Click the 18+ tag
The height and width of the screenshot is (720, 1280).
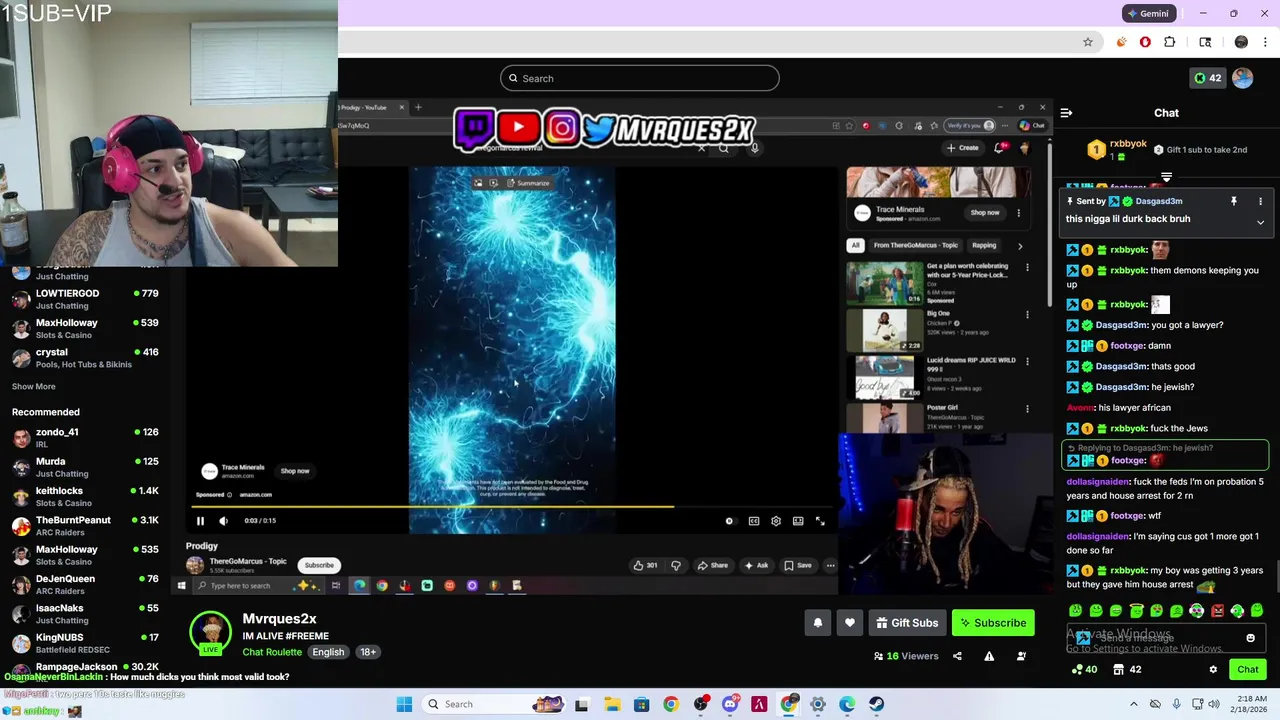(368, 652)
